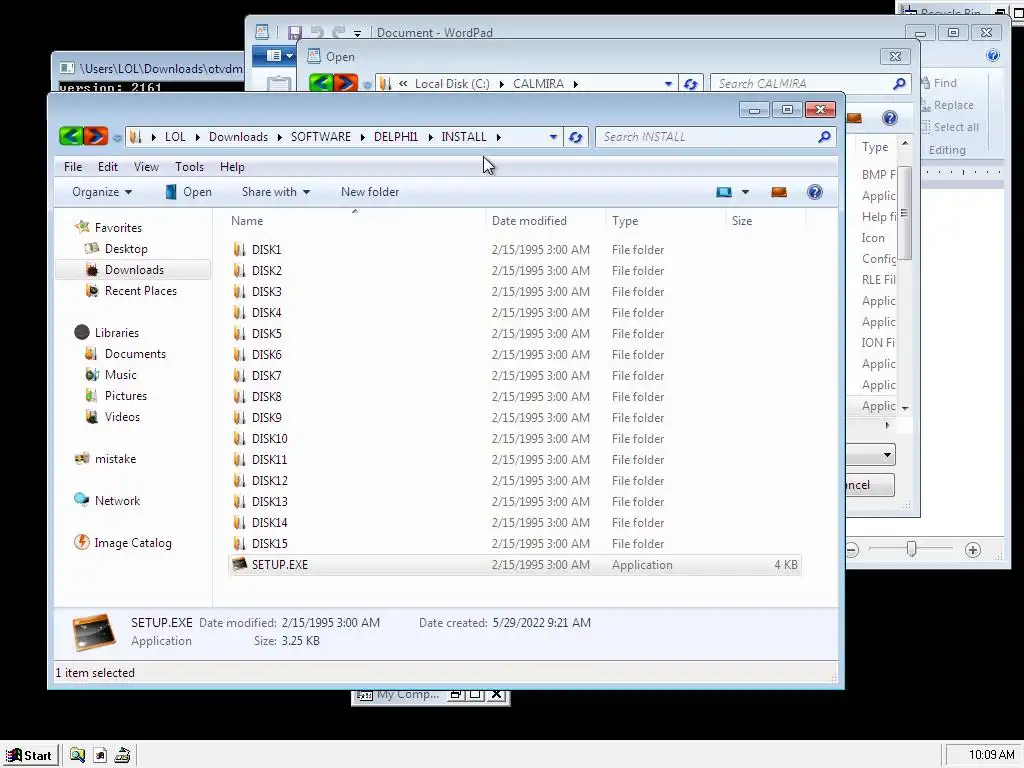Click Find in the WordPad ribbon

[x=938, y=83]
